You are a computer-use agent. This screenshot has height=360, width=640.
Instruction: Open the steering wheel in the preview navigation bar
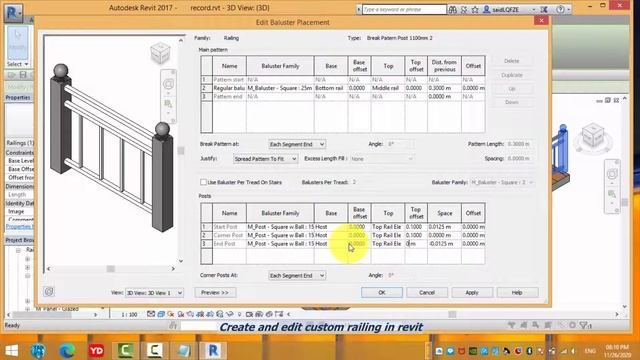point(168,84)
